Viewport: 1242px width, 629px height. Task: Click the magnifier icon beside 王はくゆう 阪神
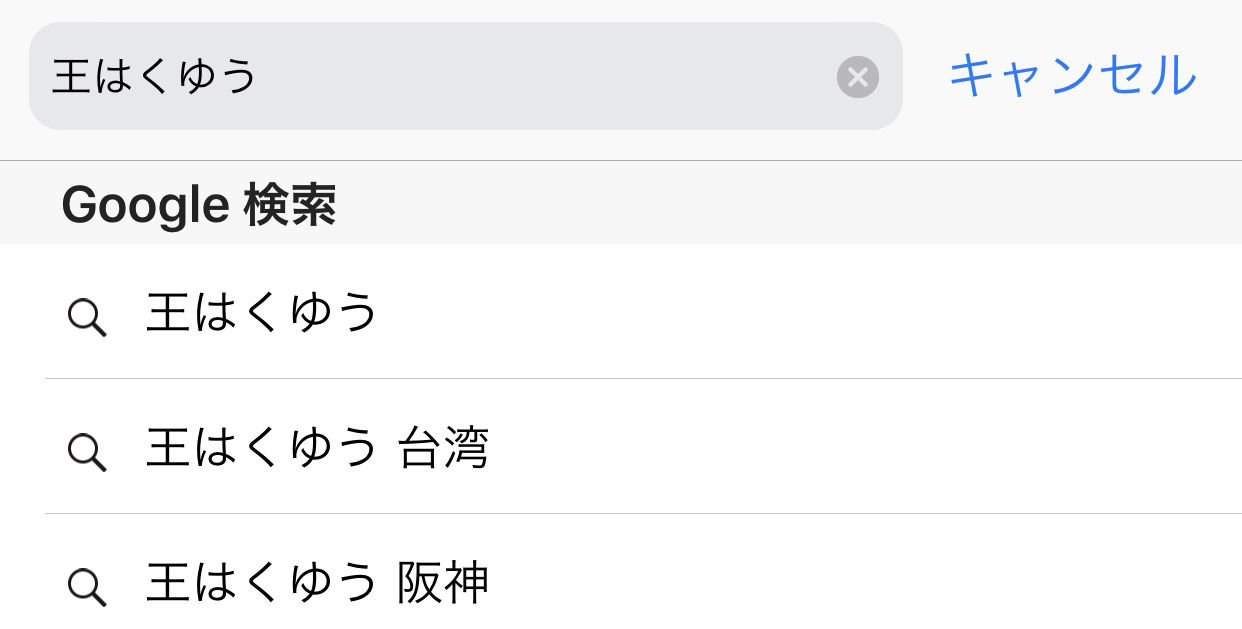click(x=87, y=586)
